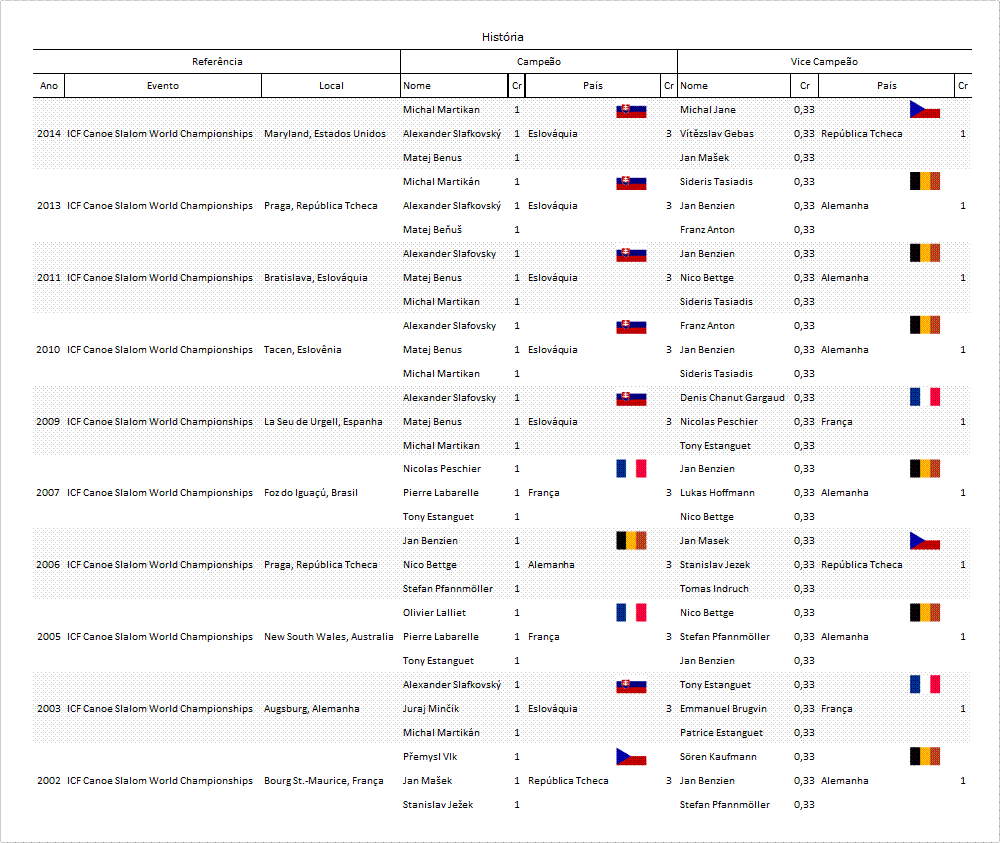Select the 2003 vice-champion's France flag image

pyautogui.click(x=925, y=684)
